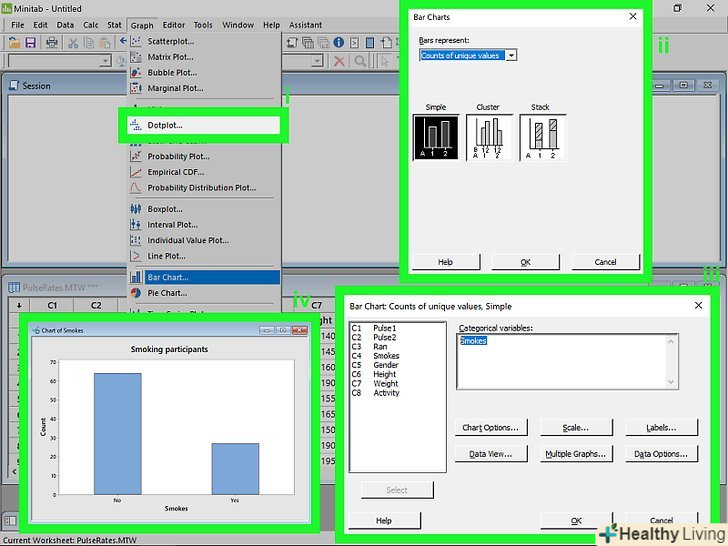Click the C1 column header in worksheet

tap(52, 306)
